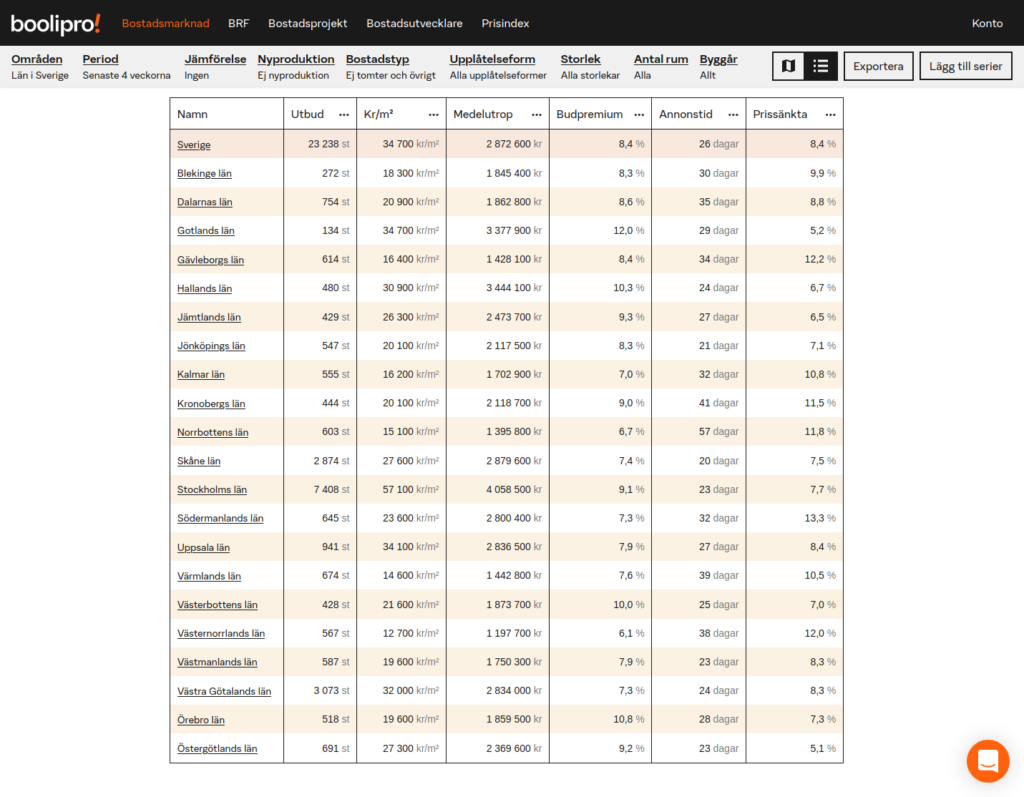Open the Kr/m² column ellipsis menu
The height and width of the screenshot is (797, 1024).
[x=433, y=114]
